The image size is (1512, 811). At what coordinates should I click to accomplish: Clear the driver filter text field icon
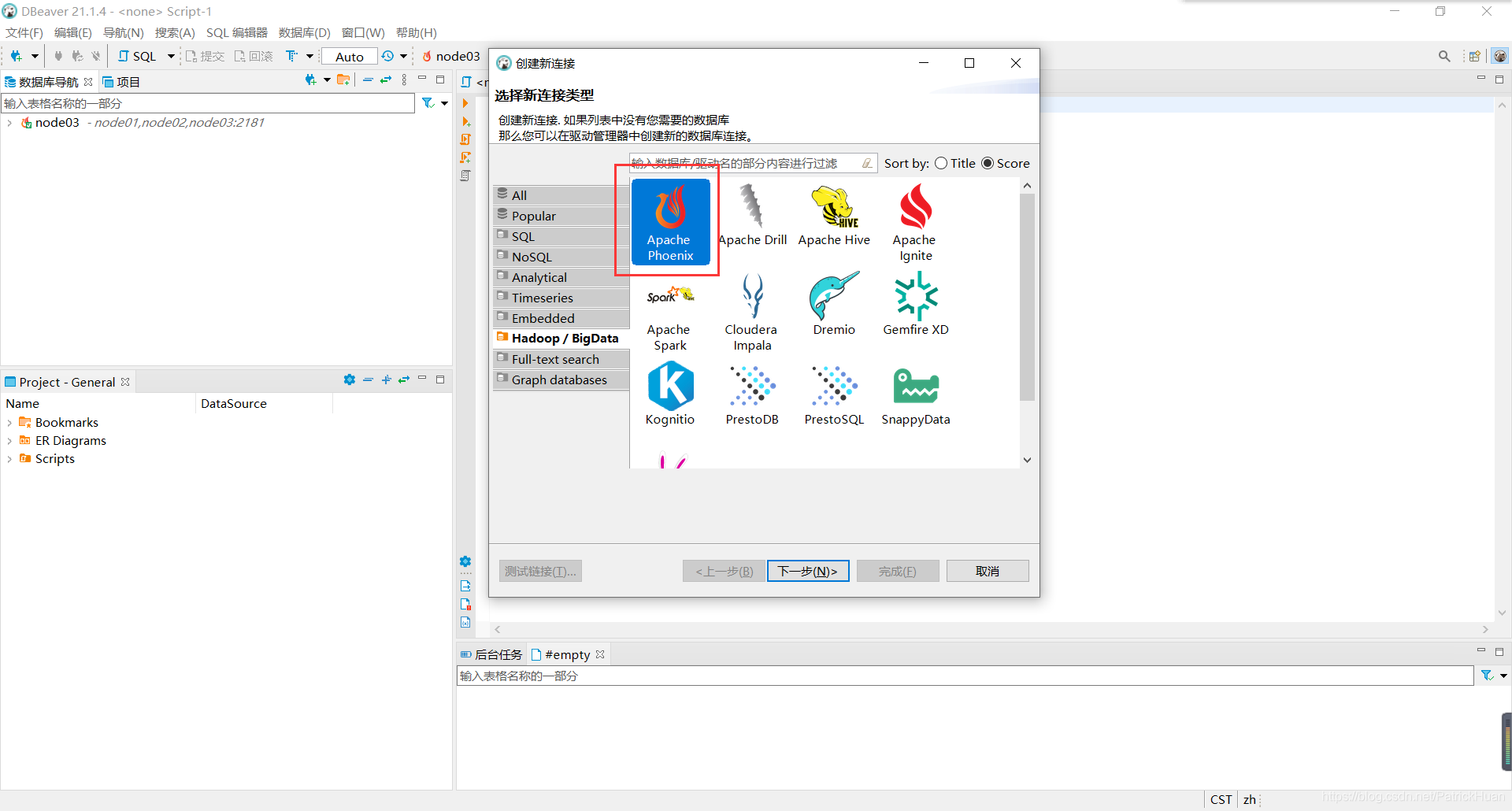[867, 163]
